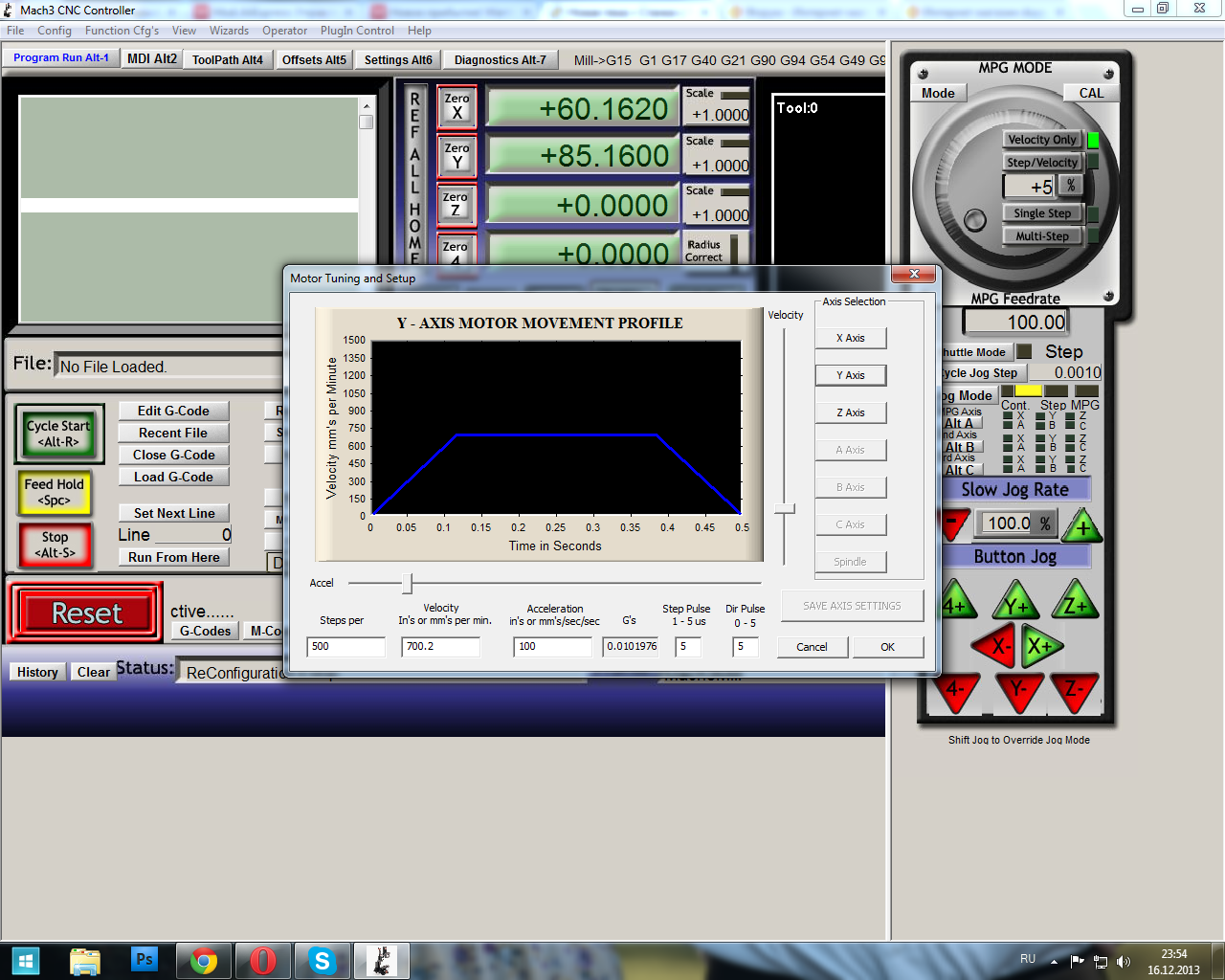Jog Y axis positive with Y+ arrow
This screenshot has width=1225, height=980.
click(1015, 603)
